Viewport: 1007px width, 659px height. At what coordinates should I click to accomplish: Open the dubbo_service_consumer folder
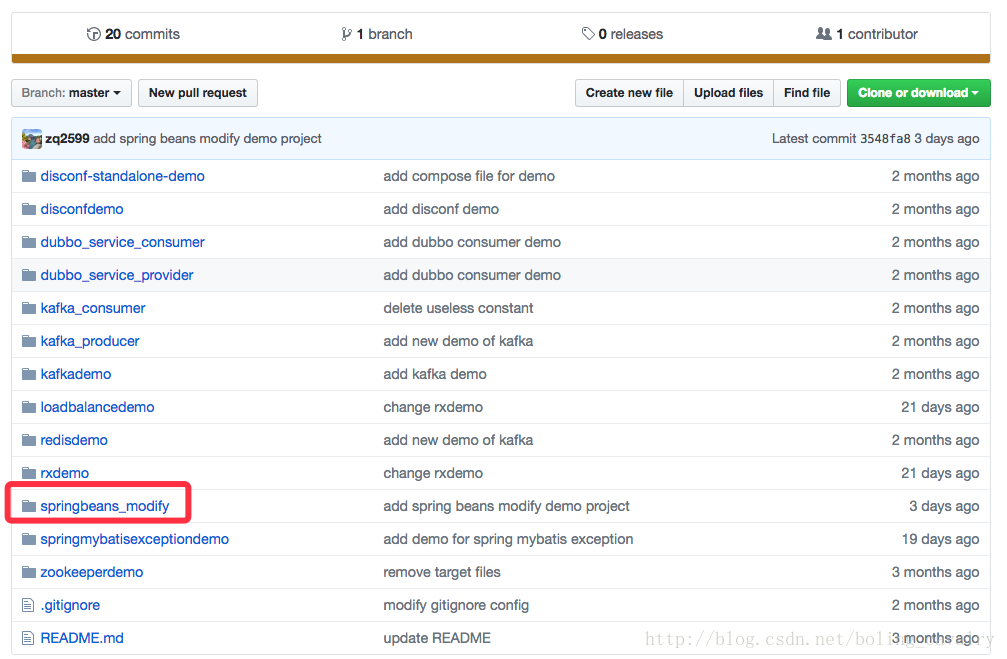coord(123,242)
